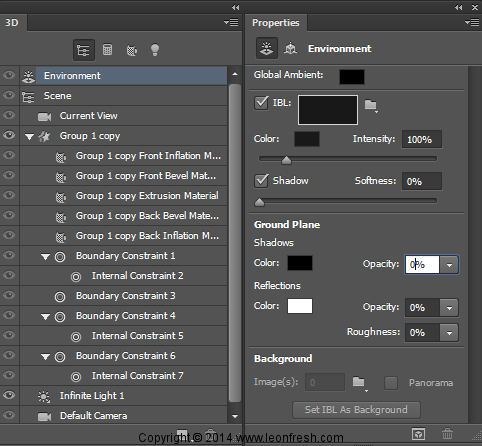The image size is (482, 446).
Task: Uncheck the IBL checkbox
Action: click(x=261, y=103)
